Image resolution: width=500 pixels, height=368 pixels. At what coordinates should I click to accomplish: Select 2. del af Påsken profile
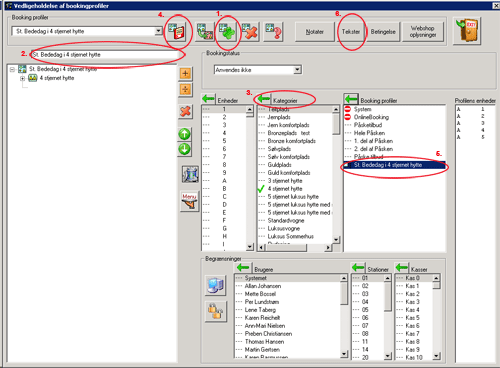[x=373, y=149]
